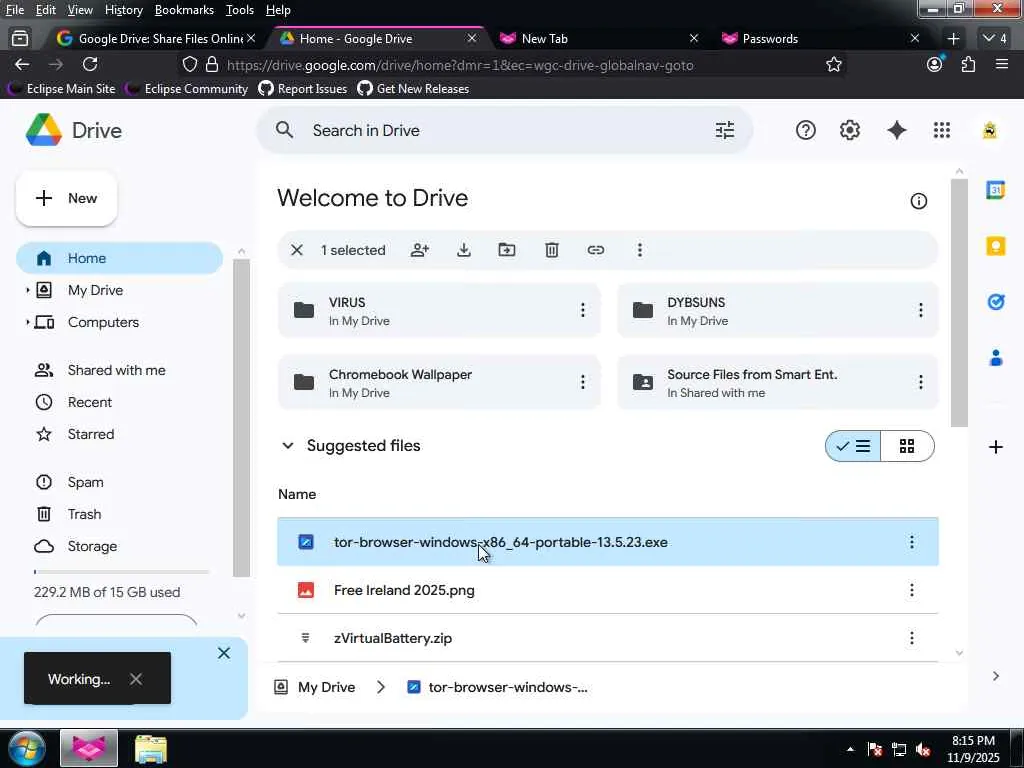Open more options for zVirtualBattery.zip
Viewport: 1024px width, 768px height.
(912, 638)
